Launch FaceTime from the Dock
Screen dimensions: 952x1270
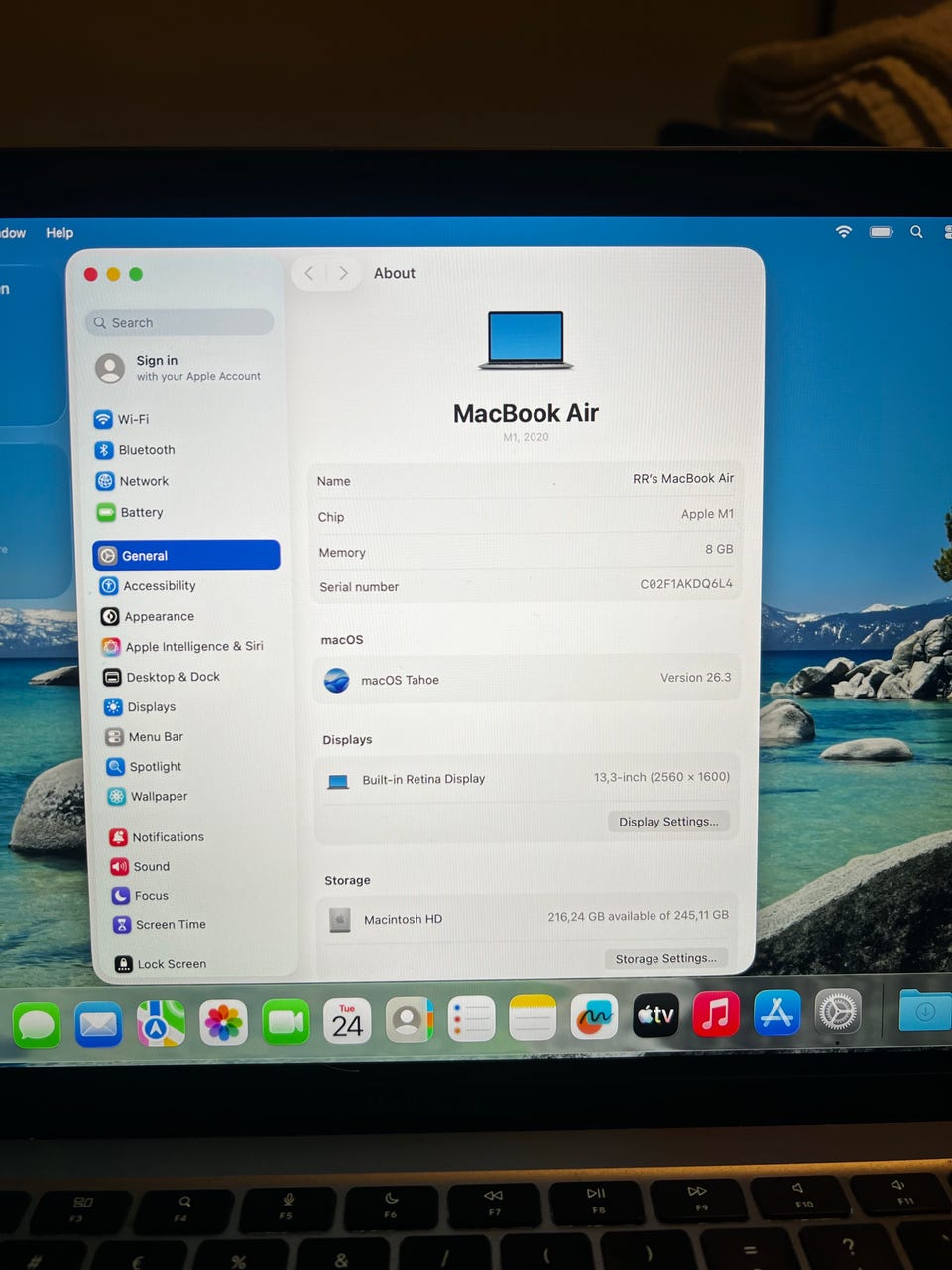click(x=286, y=1022)
